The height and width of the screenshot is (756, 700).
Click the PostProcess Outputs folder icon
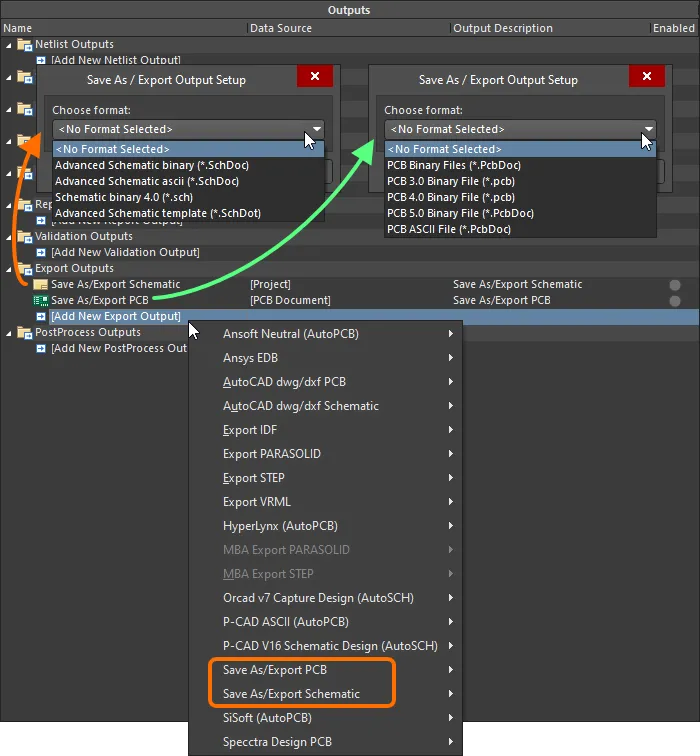(x=24, y=332)
